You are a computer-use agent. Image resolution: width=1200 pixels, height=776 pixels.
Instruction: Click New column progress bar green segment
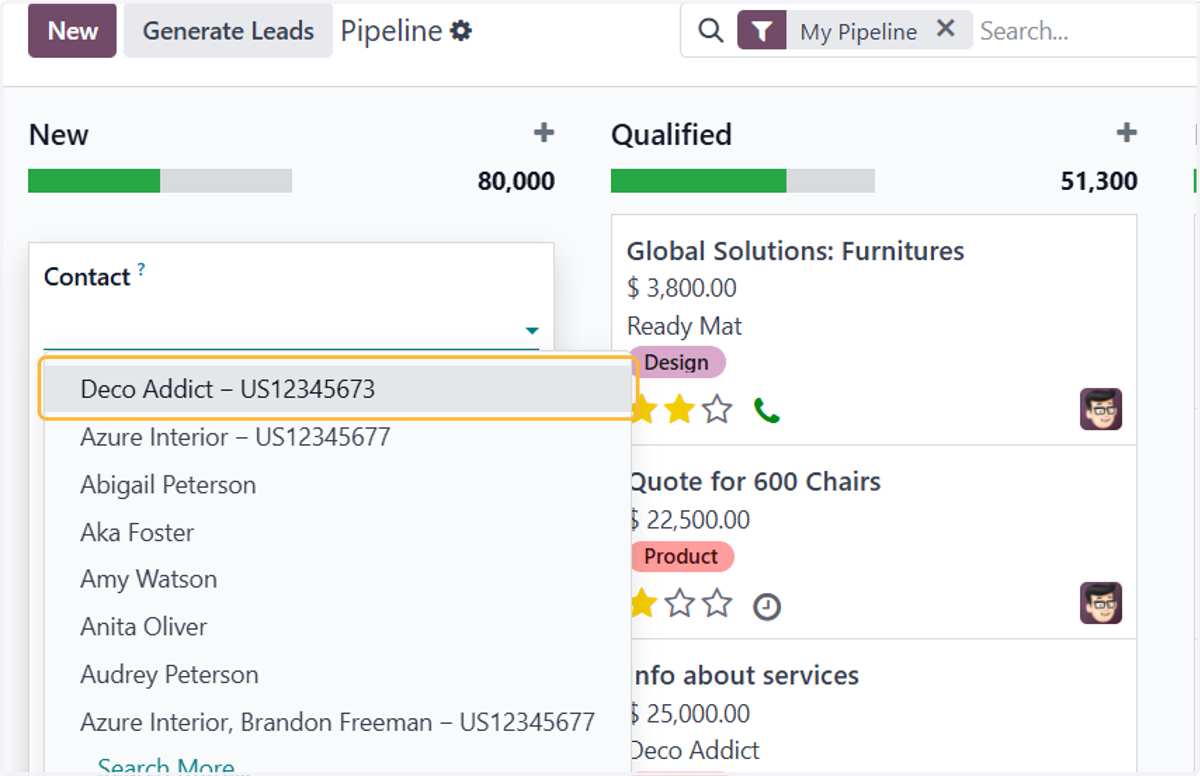(x=94, y=181)
